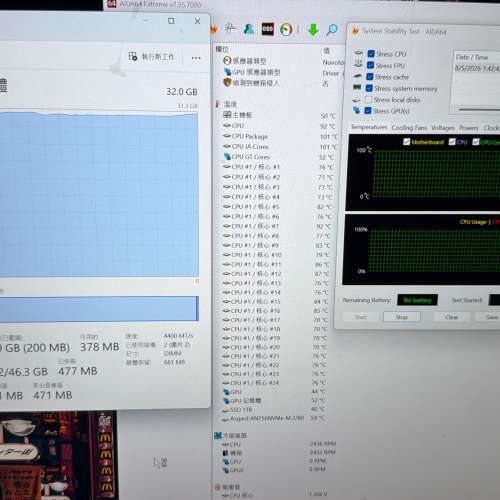Click the Start button in stability test
The height and width of the screenshot is (500, 500).
coord(361,317)
